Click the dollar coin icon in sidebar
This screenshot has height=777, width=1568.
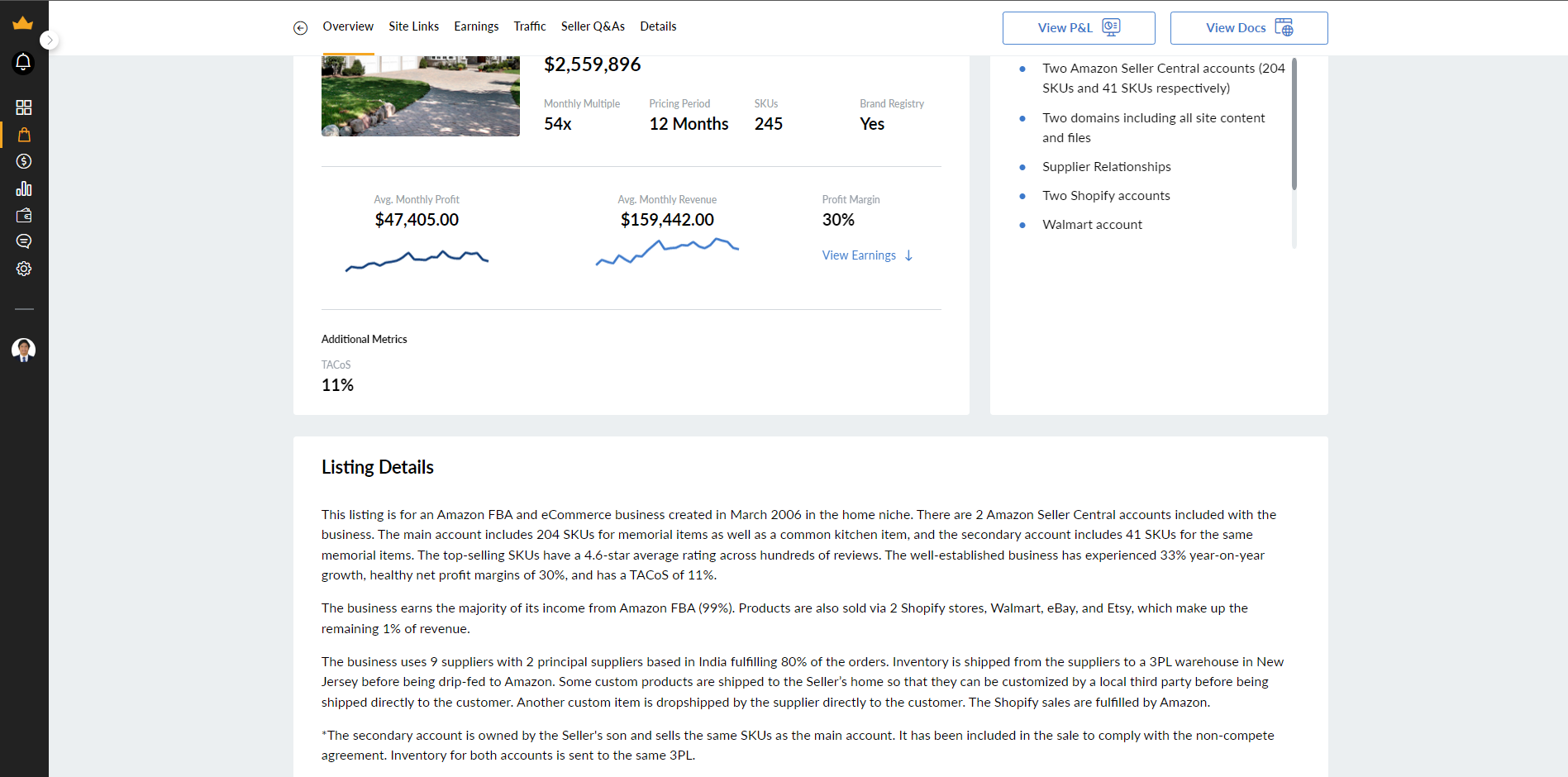[24, 161]
